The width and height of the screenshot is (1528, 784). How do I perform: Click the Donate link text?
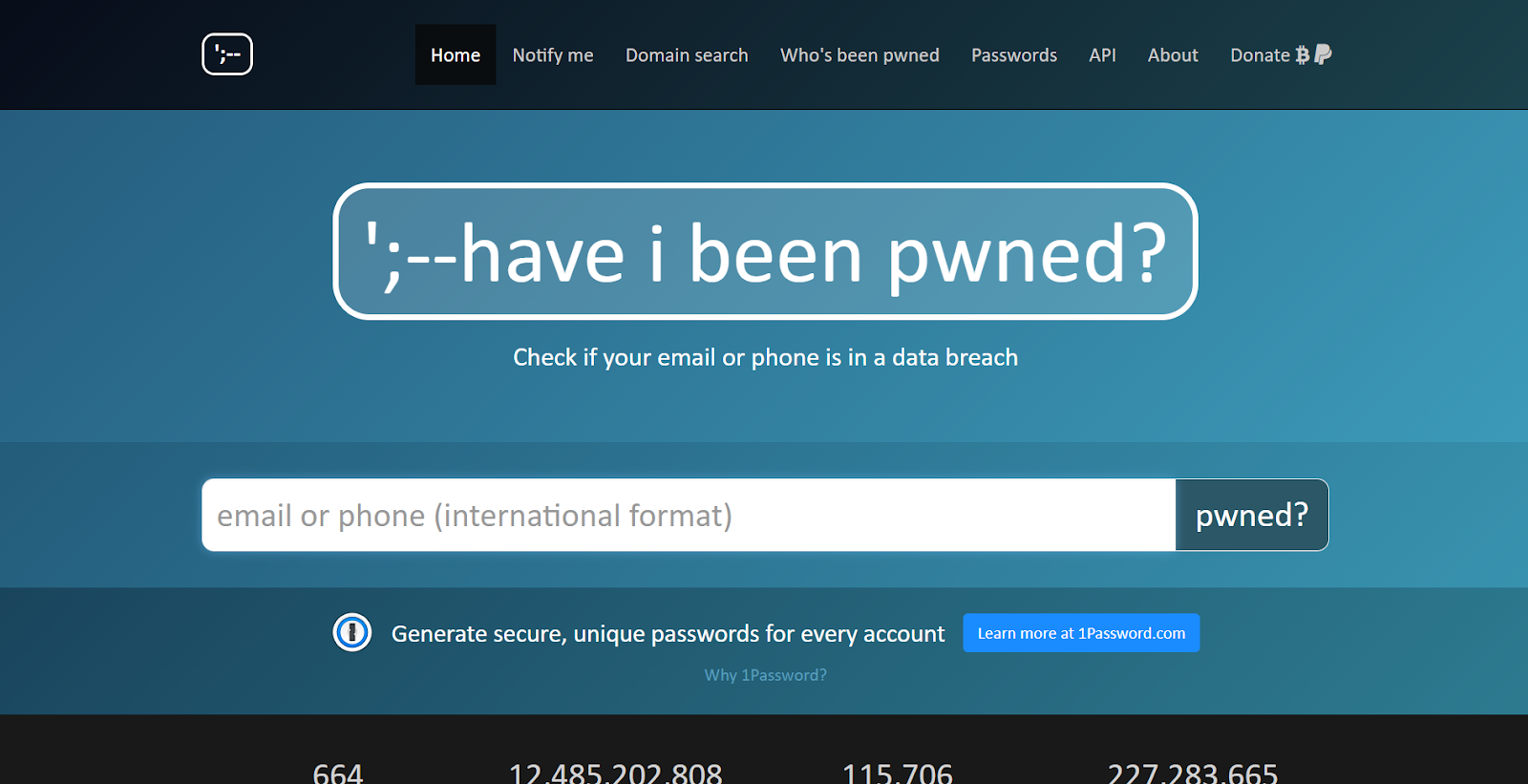click(x=1260, y=55)
